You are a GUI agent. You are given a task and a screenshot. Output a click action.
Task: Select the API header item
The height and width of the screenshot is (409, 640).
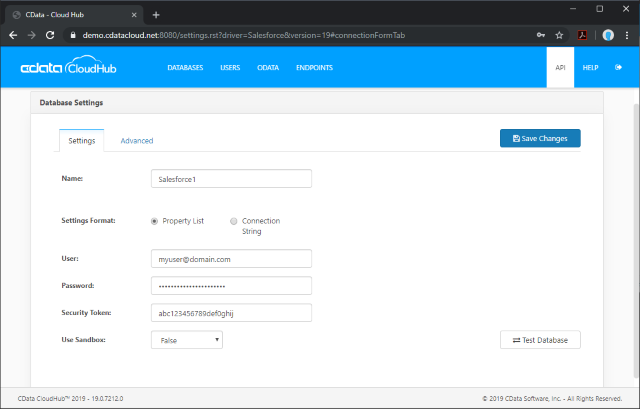560,67
